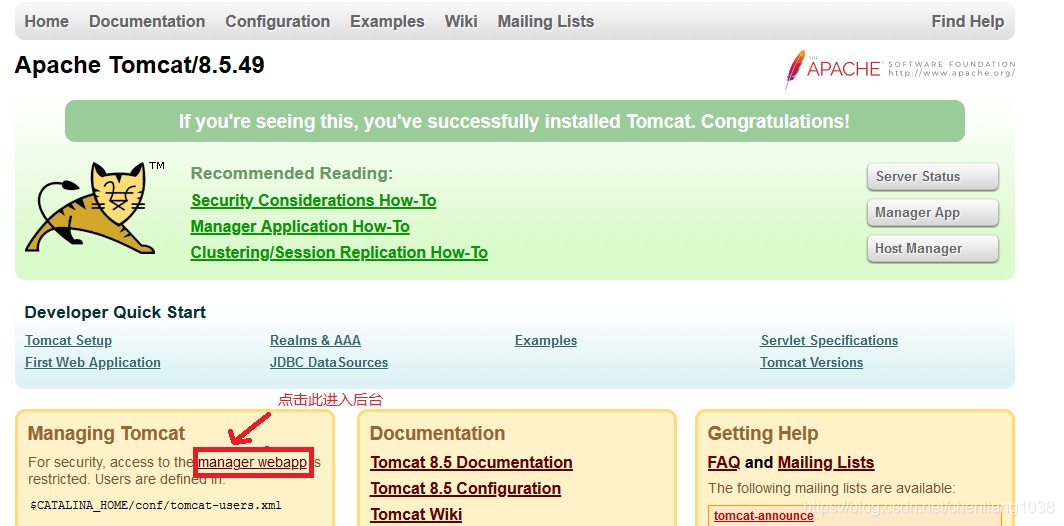The image size is (1064, 526).
Task: Open the tomcat-announce mailing list link
Action: tap(763, 516)
